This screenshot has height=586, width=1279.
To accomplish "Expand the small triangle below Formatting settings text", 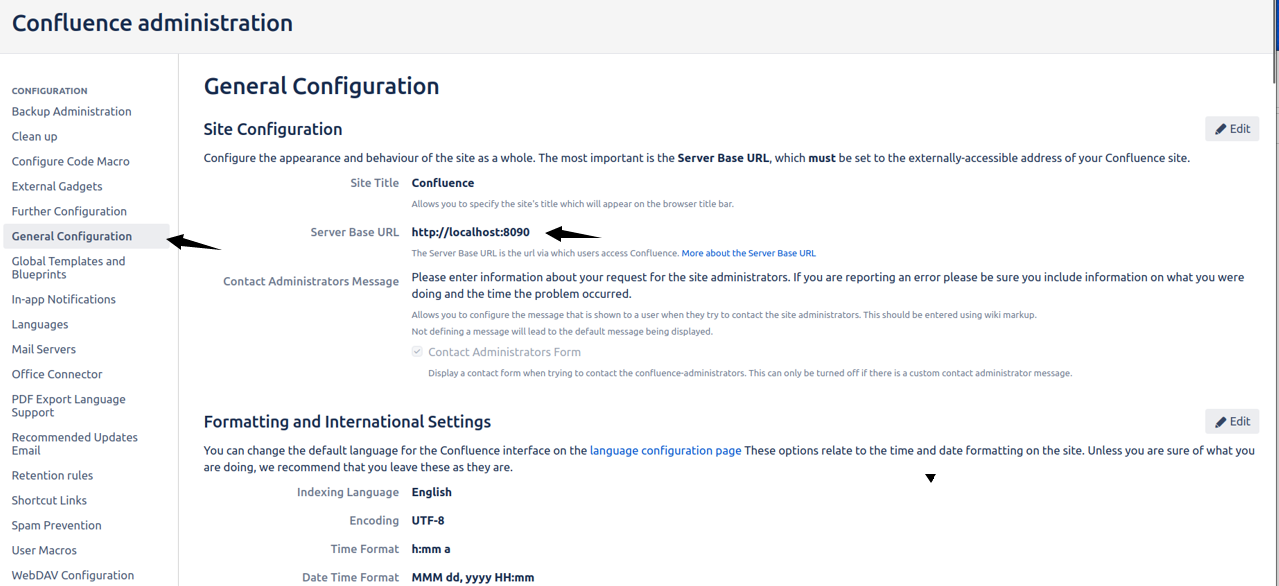I will point(930,478).
